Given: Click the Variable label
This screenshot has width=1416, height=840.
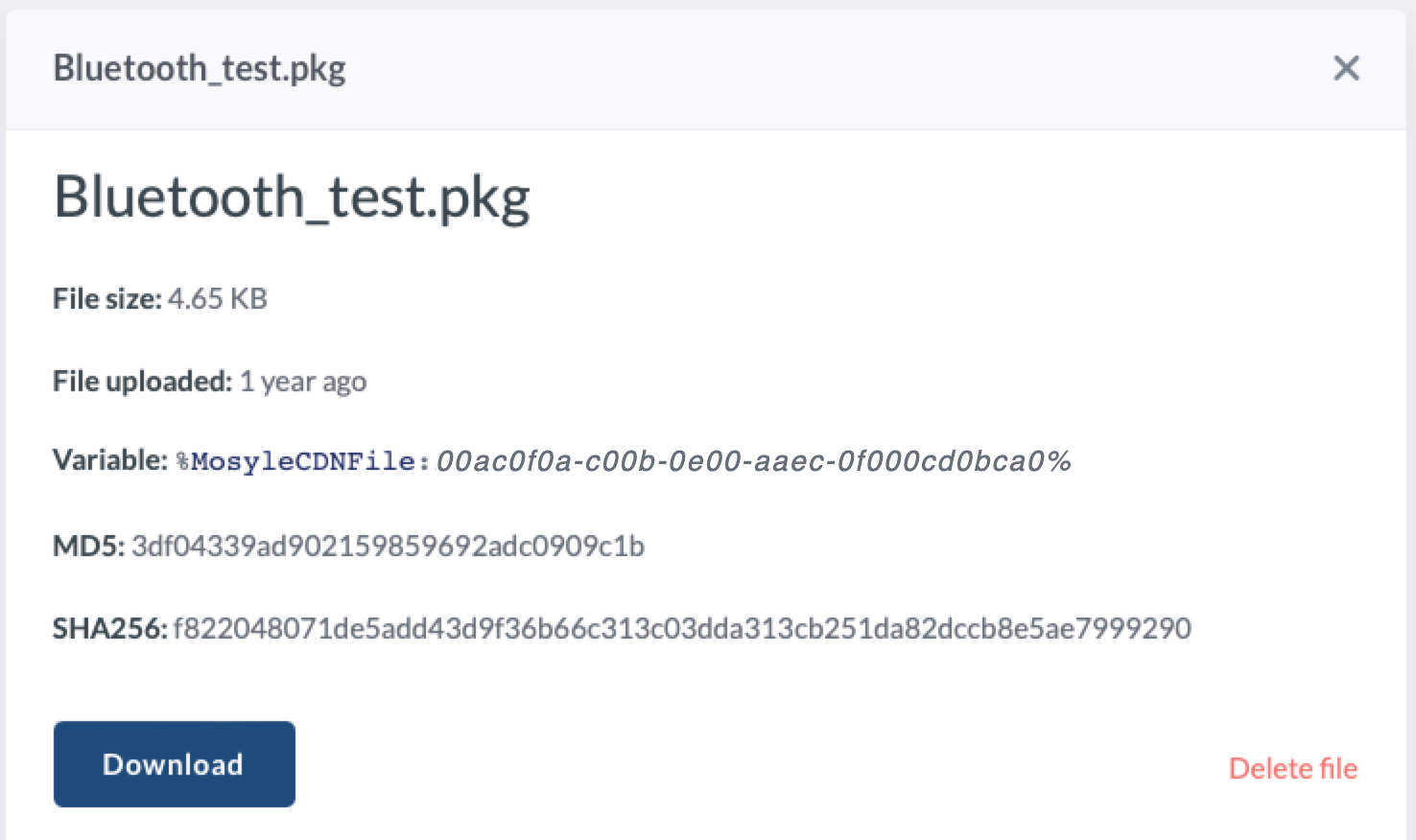Looking at the screenshot, I should pos(109,460).
